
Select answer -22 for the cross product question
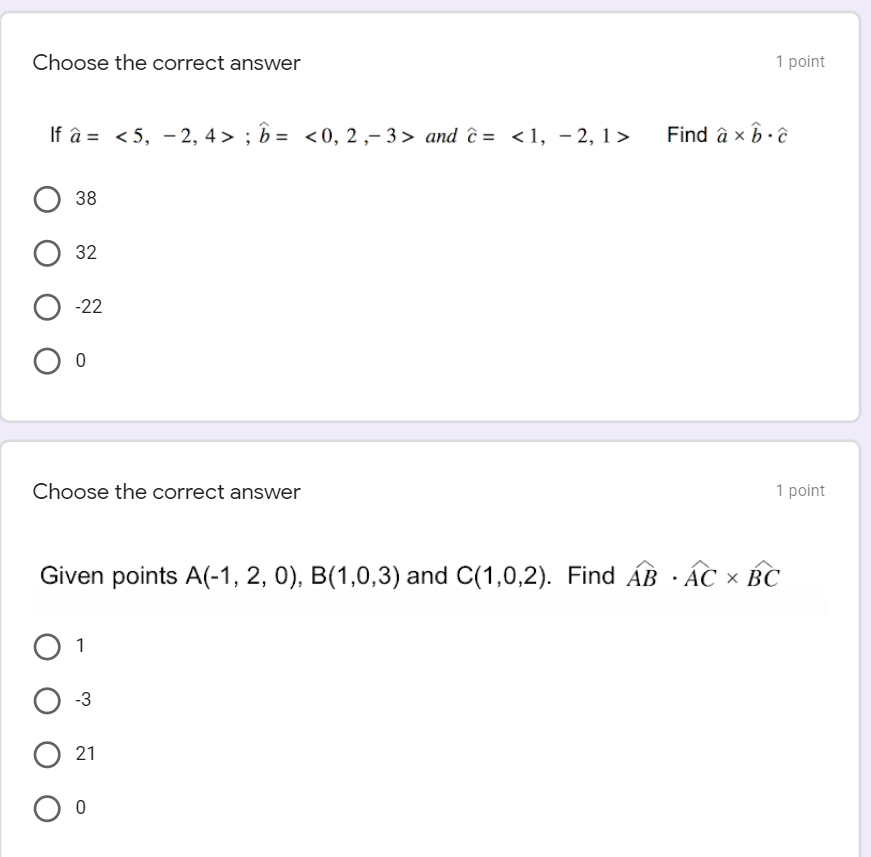pos(46,307)
